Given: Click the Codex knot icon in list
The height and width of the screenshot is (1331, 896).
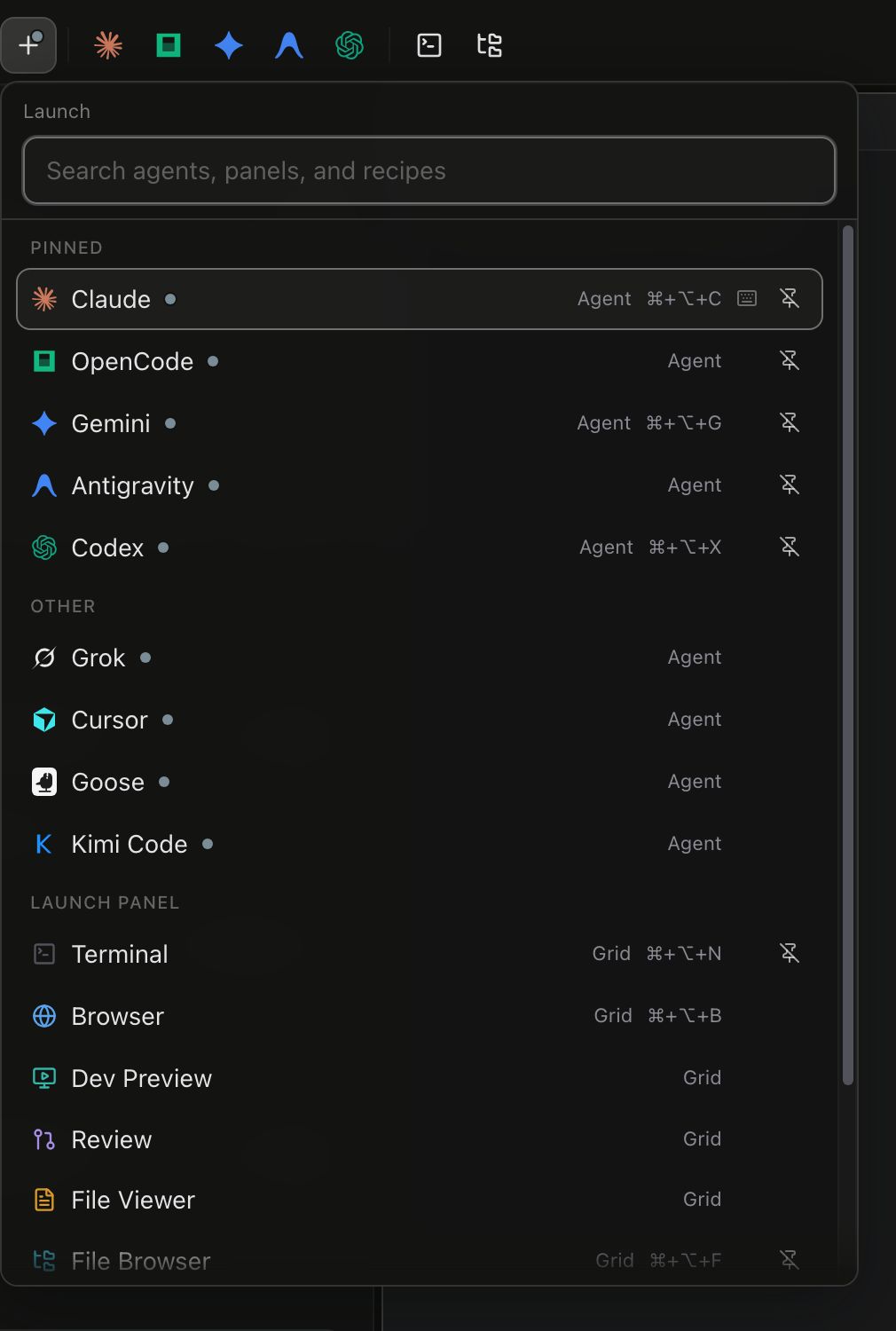Looking at the screenshot, I should coord(44,547).
